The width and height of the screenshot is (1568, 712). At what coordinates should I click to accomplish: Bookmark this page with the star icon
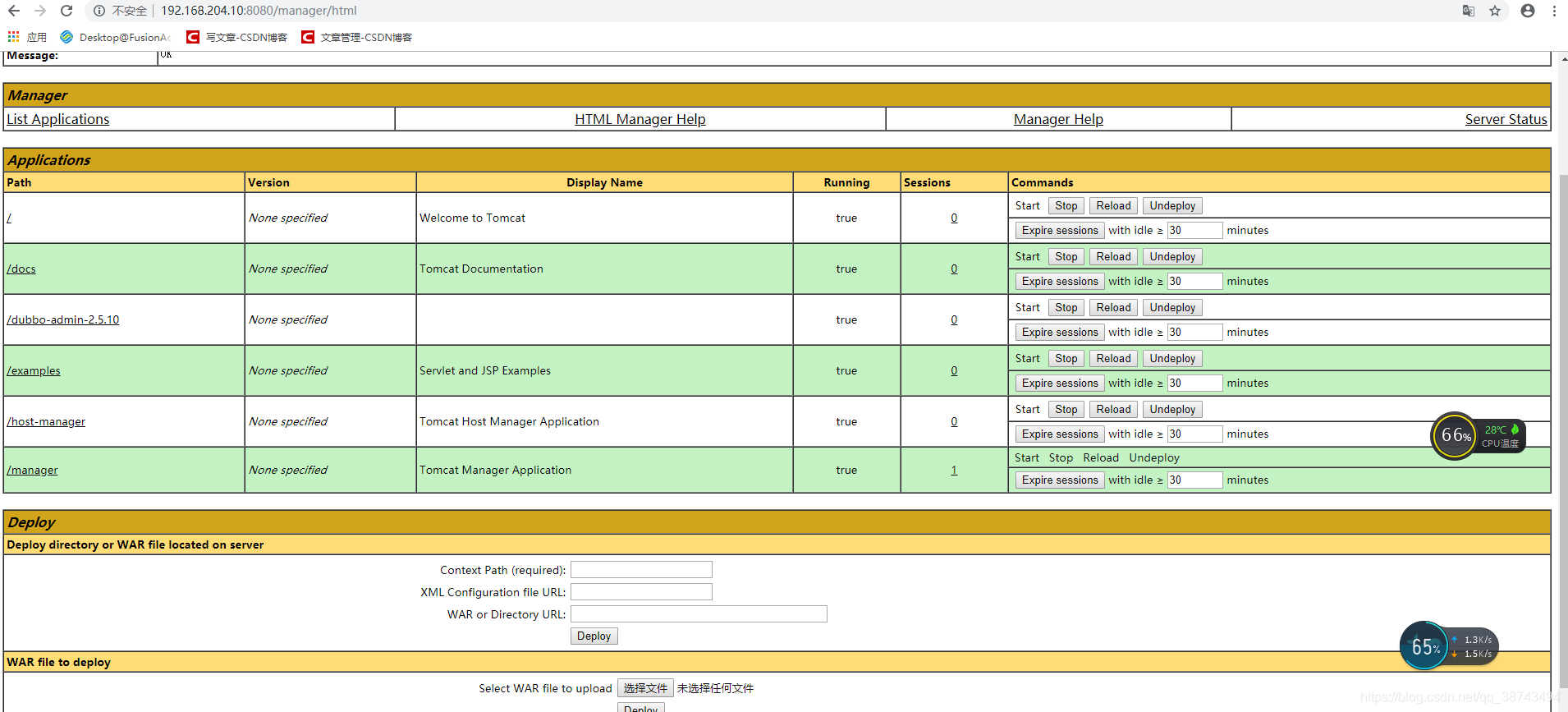[x=1495, y=11]
